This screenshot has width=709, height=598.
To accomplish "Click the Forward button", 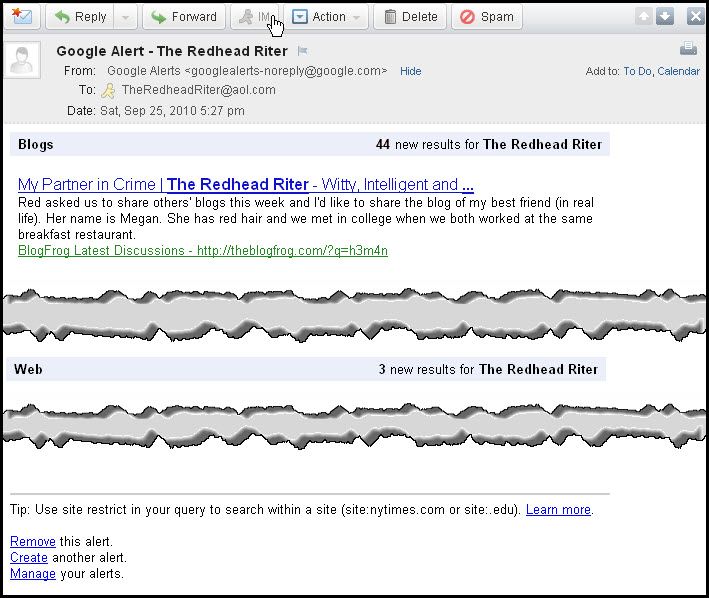I will point(184,17).
